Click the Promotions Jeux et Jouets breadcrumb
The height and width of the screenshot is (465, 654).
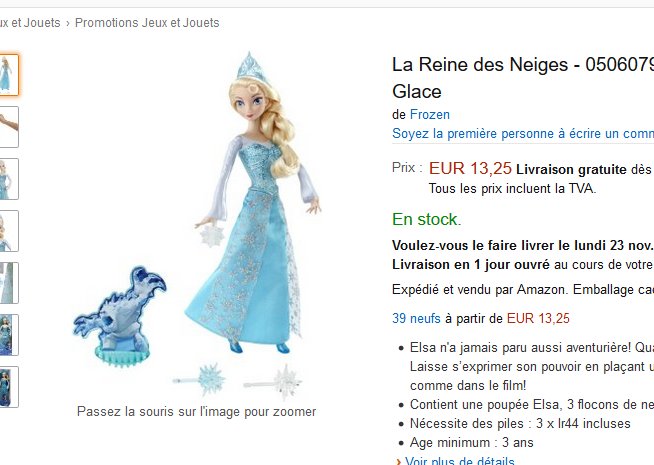pyautogui.click(x=147, y=23)
